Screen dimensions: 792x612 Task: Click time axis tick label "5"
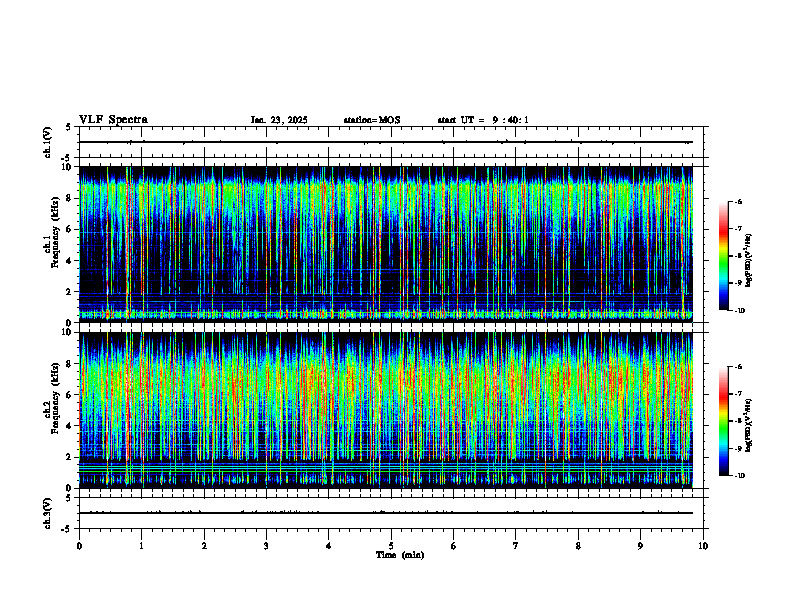click(x=391, y=546)
